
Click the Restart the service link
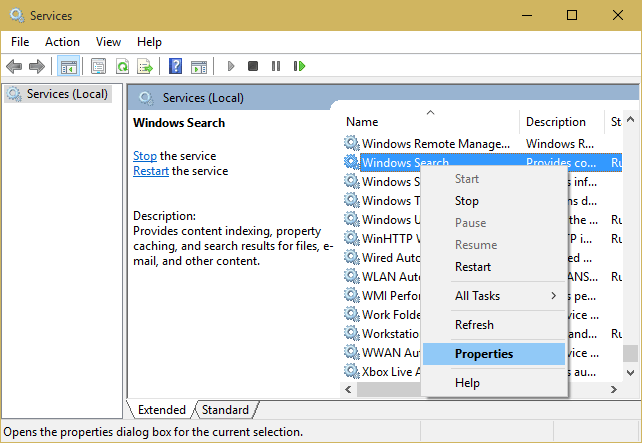point(151,171)
